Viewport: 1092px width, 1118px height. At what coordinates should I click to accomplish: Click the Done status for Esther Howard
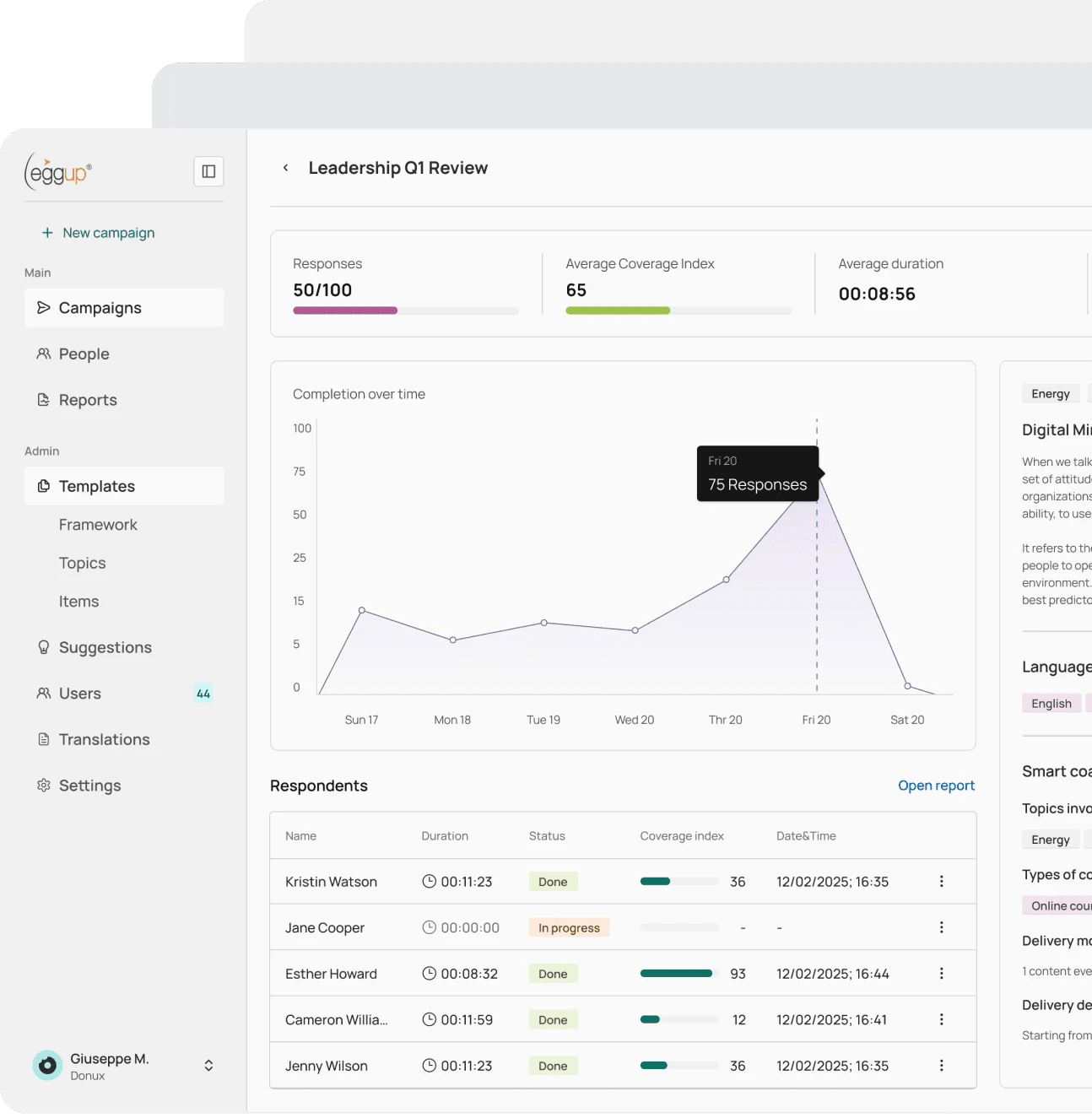553,974
